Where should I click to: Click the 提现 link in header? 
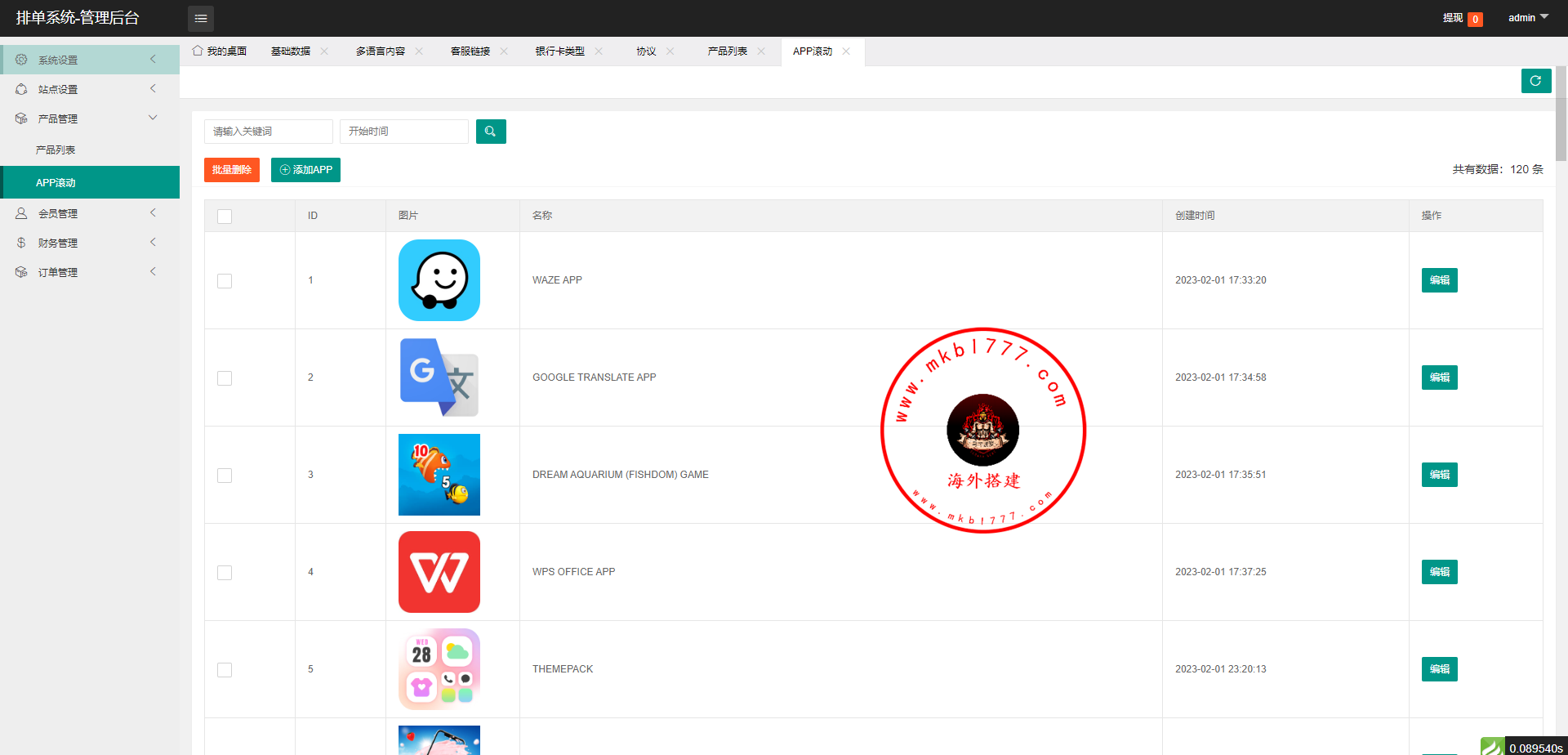coord(1453,18)
